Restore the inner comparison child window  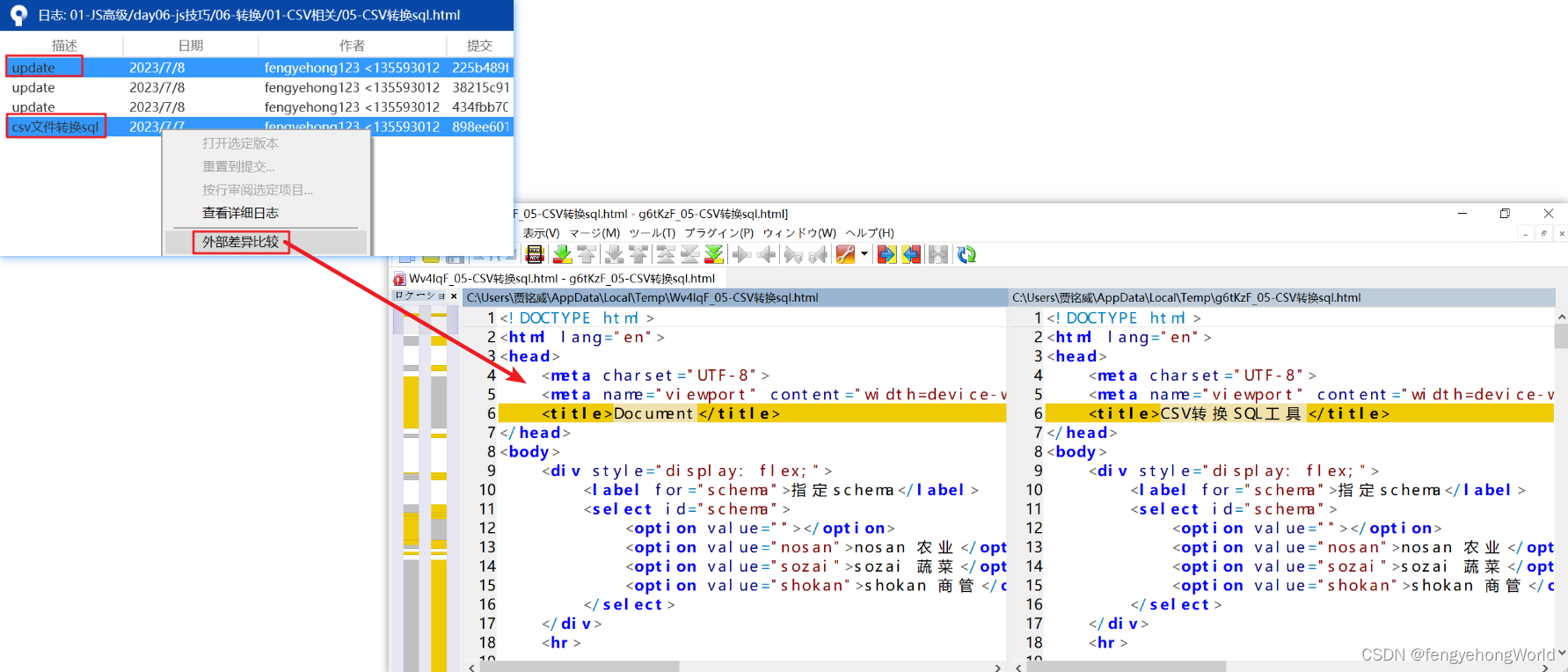(1543, 233)
